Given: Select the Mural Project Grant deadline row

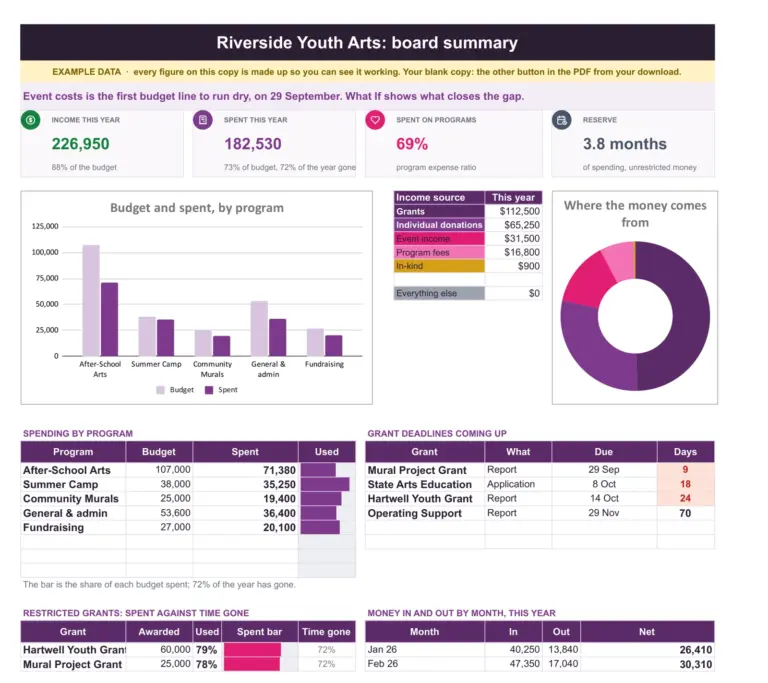Looking at the screenshot, I should pyautogui.click(x=540, y=470).
